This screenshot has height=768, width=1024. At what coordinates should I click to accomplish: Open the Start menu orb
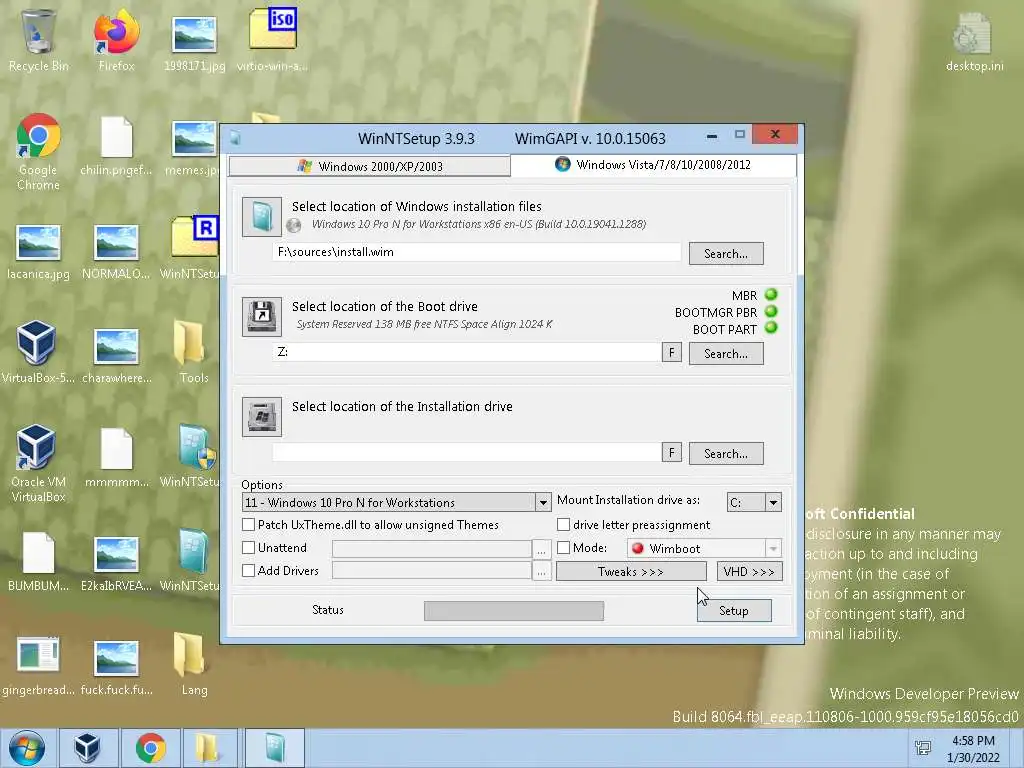(26, 748)
